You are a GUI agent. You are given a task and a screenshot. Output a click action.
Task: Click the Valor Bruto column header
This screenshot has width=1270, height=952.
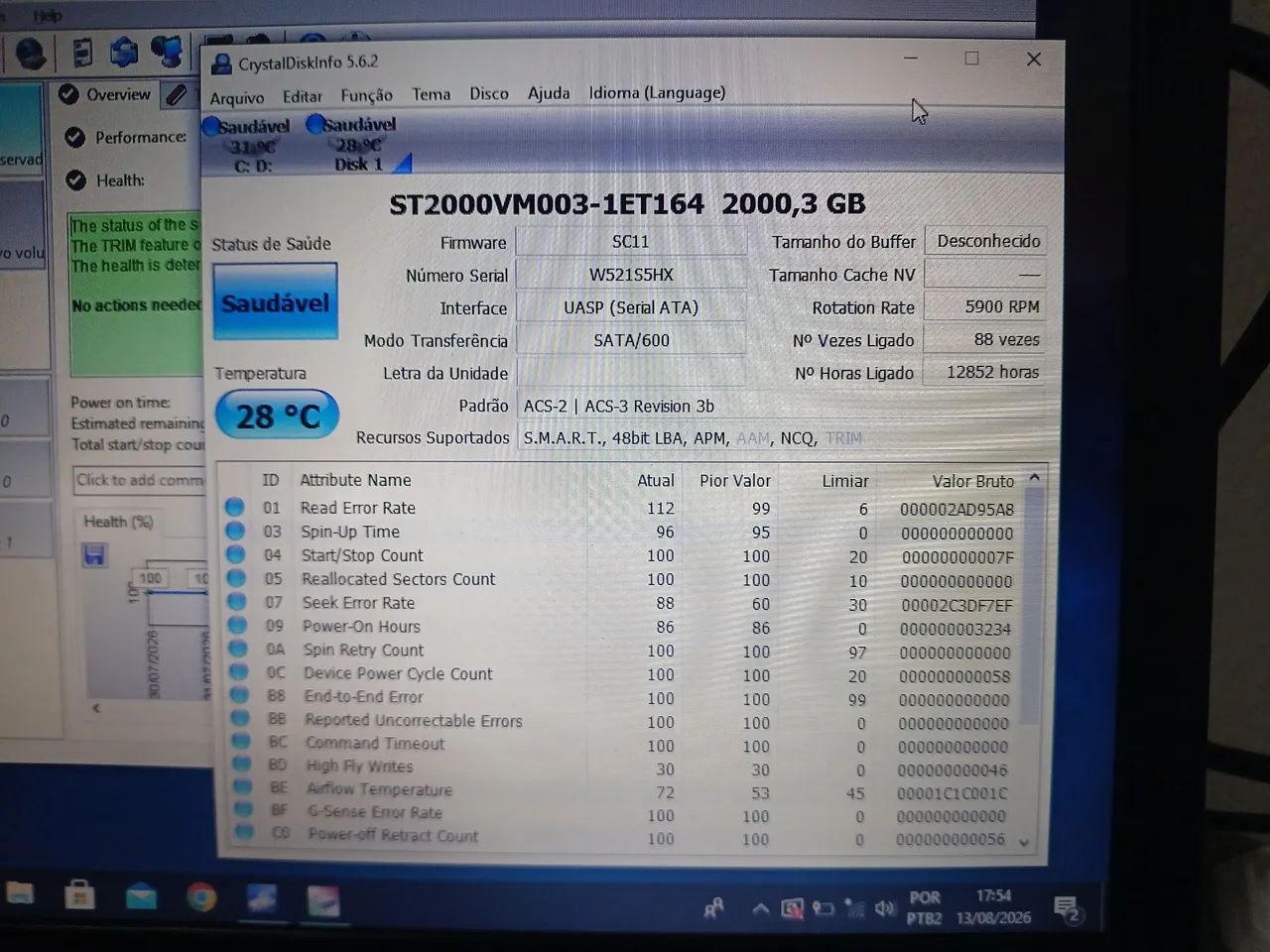coord(973,481)
